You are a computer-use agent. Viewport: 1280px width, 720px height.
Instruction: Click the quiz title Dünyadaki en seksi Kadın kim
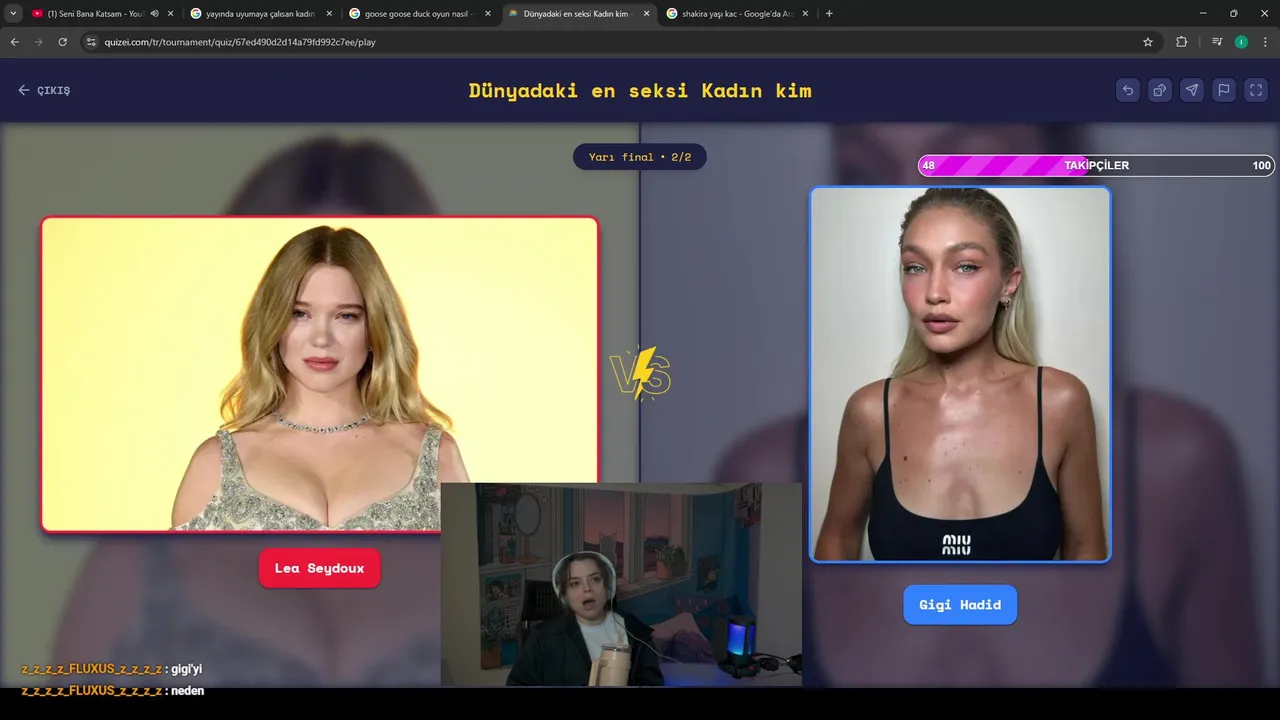pos(640,90)
